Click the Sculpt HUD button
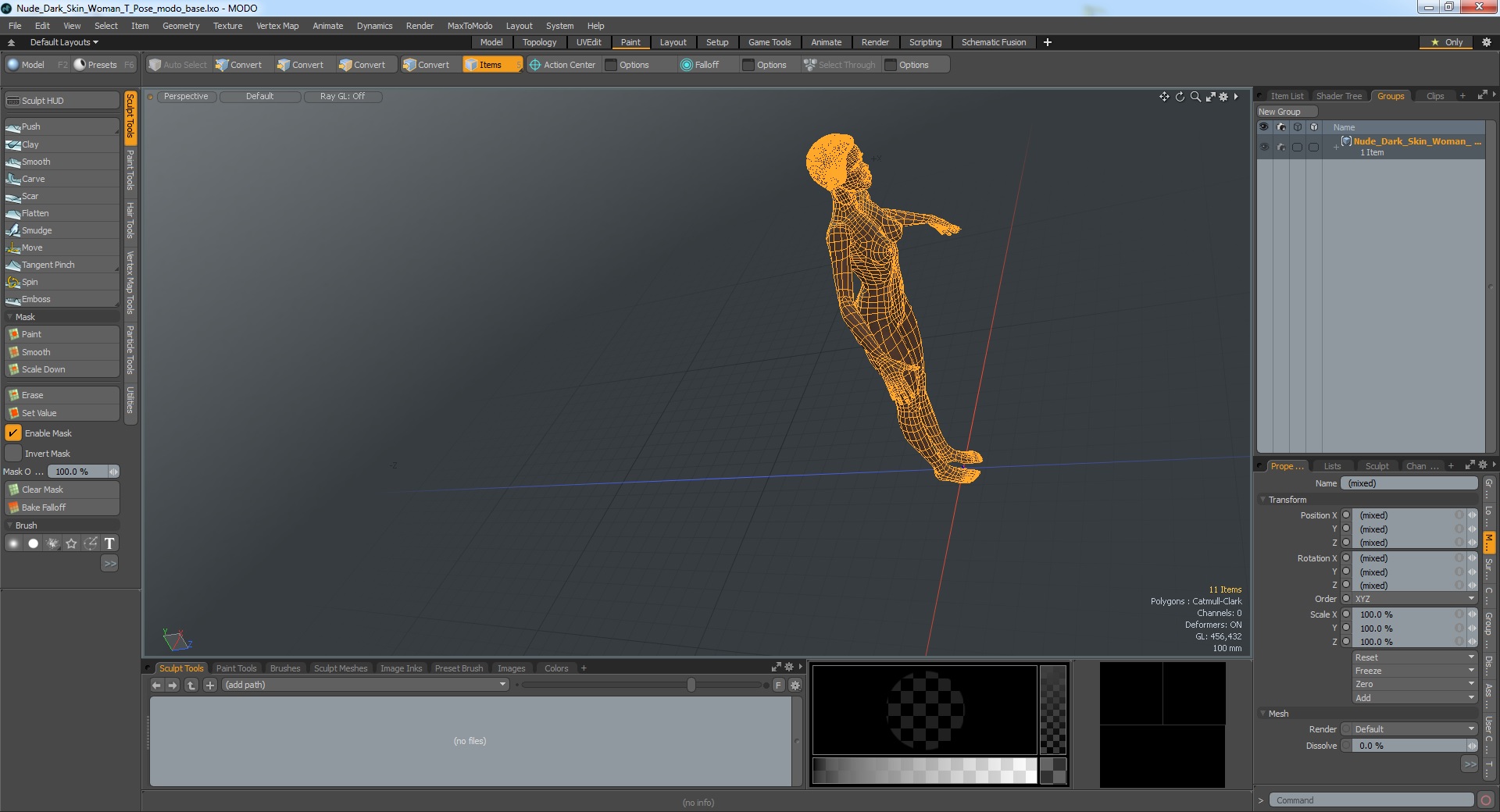Screen dimensions: 1500x812 pyautogui.click(x=62, y=101)
